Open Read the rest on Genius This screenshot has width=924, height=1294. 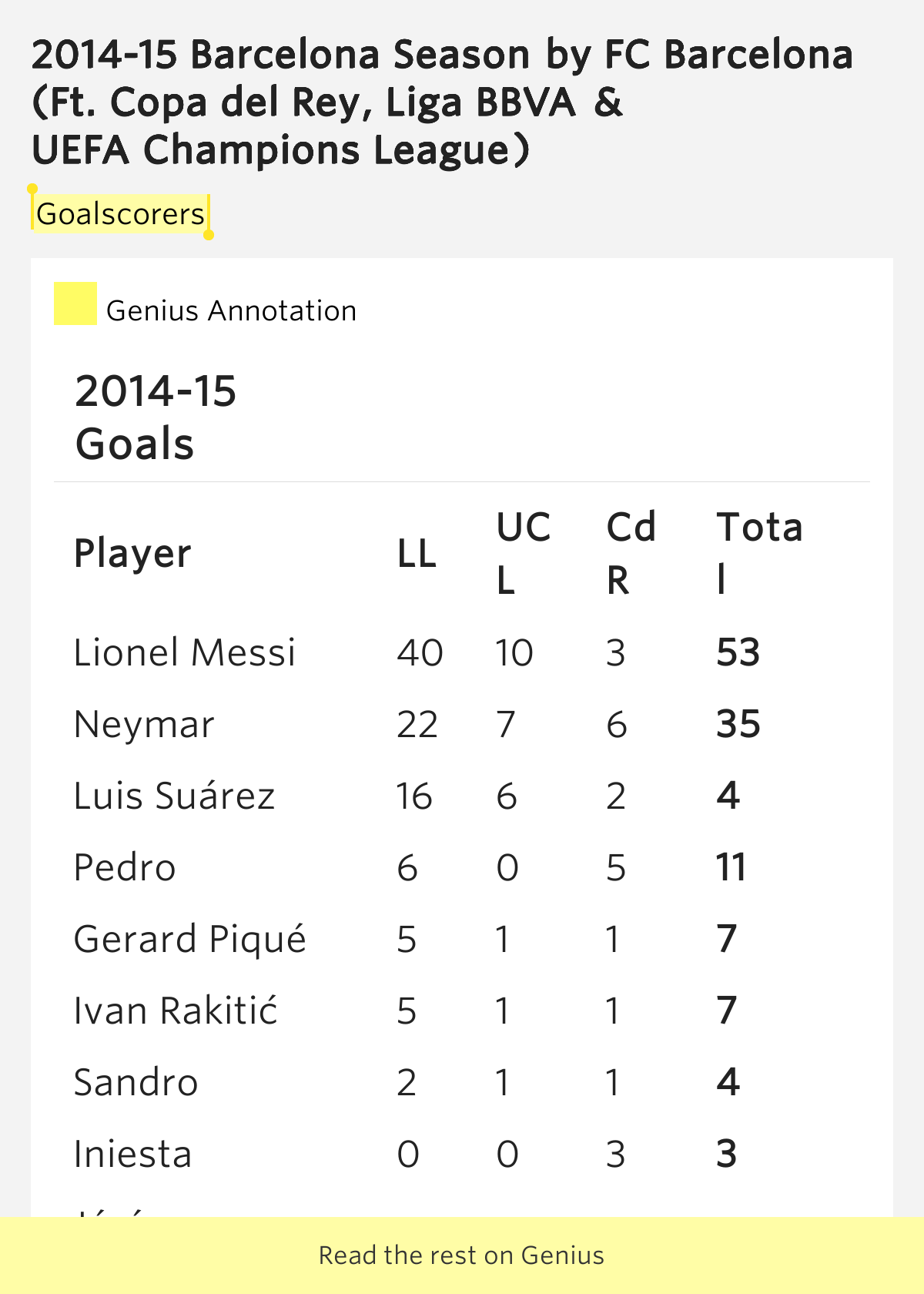462,1255
